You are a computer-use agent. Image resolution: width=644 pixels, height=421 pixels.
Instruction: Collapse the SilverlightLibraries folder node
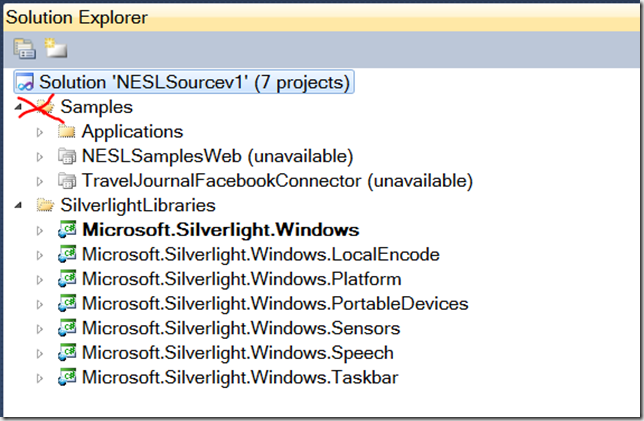click(x=18, y=205)
